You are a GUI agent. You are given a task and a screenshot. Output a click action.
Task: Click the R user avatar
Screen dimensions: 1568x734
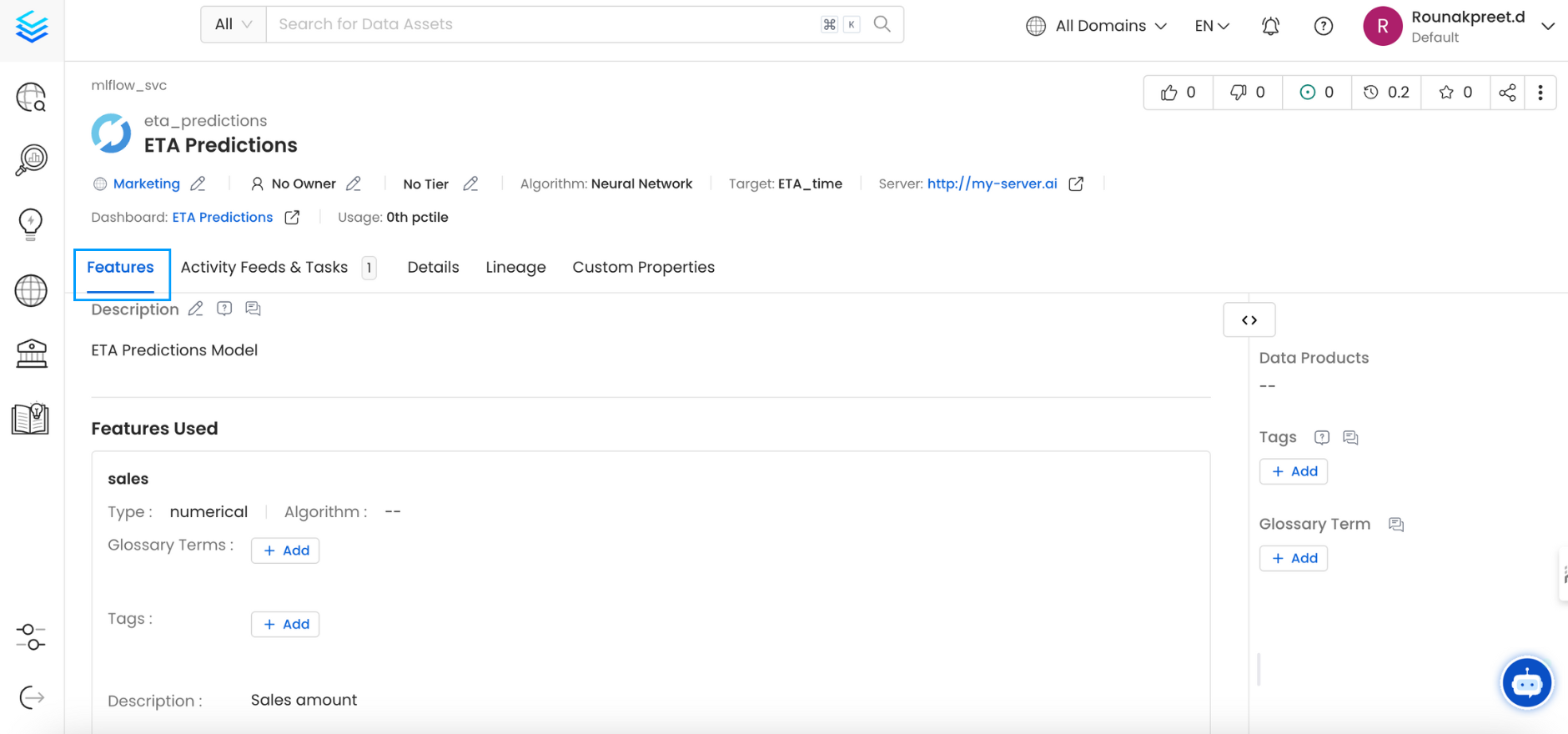tap(1382, 26)
